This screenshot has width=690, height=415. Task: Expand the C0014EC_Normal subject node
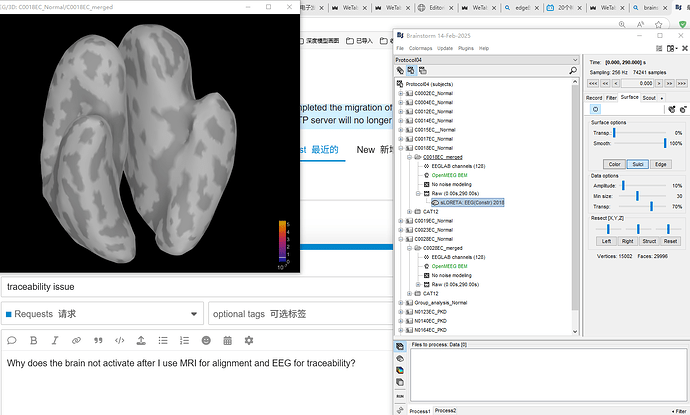[x=400, y=121]
